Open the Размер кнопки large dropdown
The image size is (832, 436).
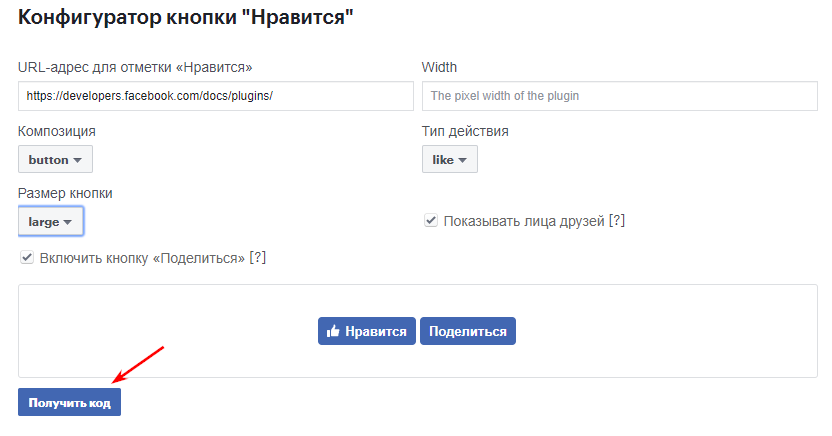[x=51, y=221]
